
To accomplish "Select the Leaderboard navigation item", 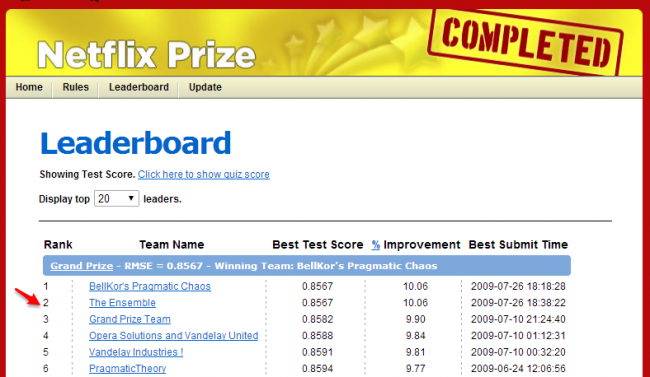I will pos(139,87).
